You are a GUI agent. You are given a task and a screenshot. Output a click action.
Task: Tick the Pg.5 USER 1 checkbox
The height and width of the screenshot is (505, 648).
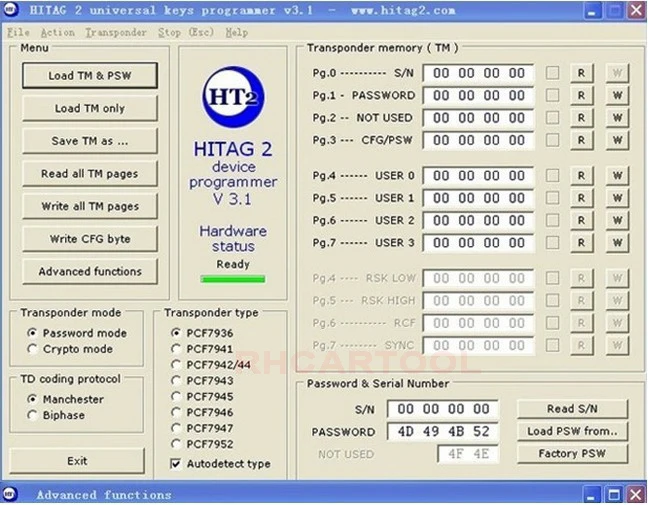[x=553, y=198]
